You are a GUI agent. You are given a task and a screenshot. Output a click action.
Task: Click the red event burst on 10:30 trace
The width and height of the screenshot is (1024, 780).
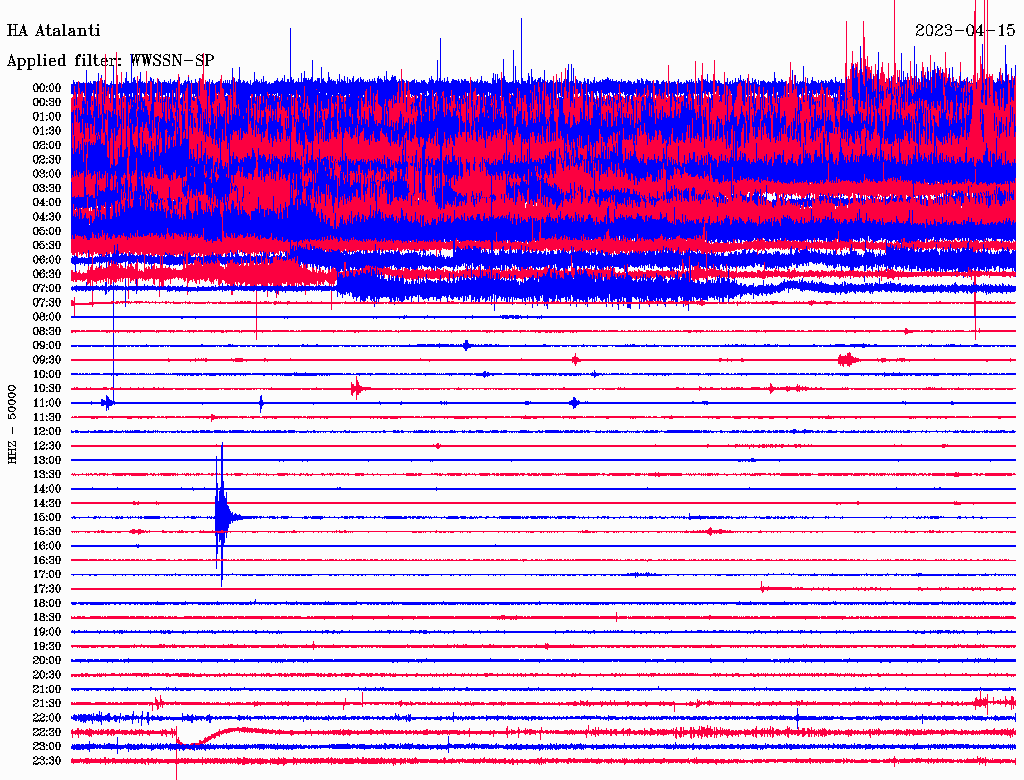[x=359, y=389]
